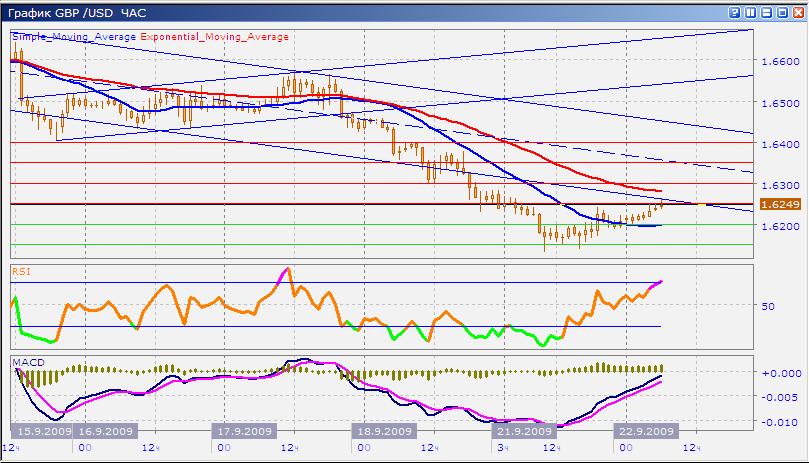The height and width of the screenshot is (463, 809).
Task: Select the RSI indicator panel label
Action: point(21,270)
